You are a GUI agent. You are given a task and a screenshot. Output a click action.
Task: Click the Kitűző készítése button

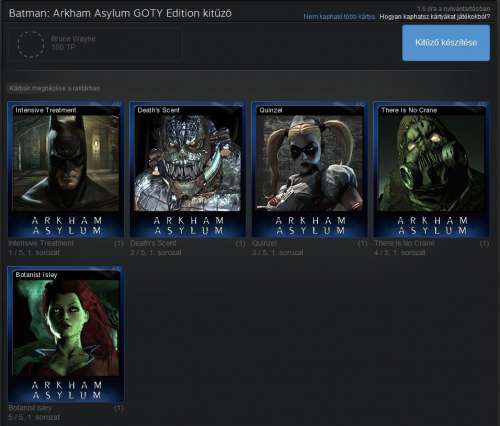point(446,43)
